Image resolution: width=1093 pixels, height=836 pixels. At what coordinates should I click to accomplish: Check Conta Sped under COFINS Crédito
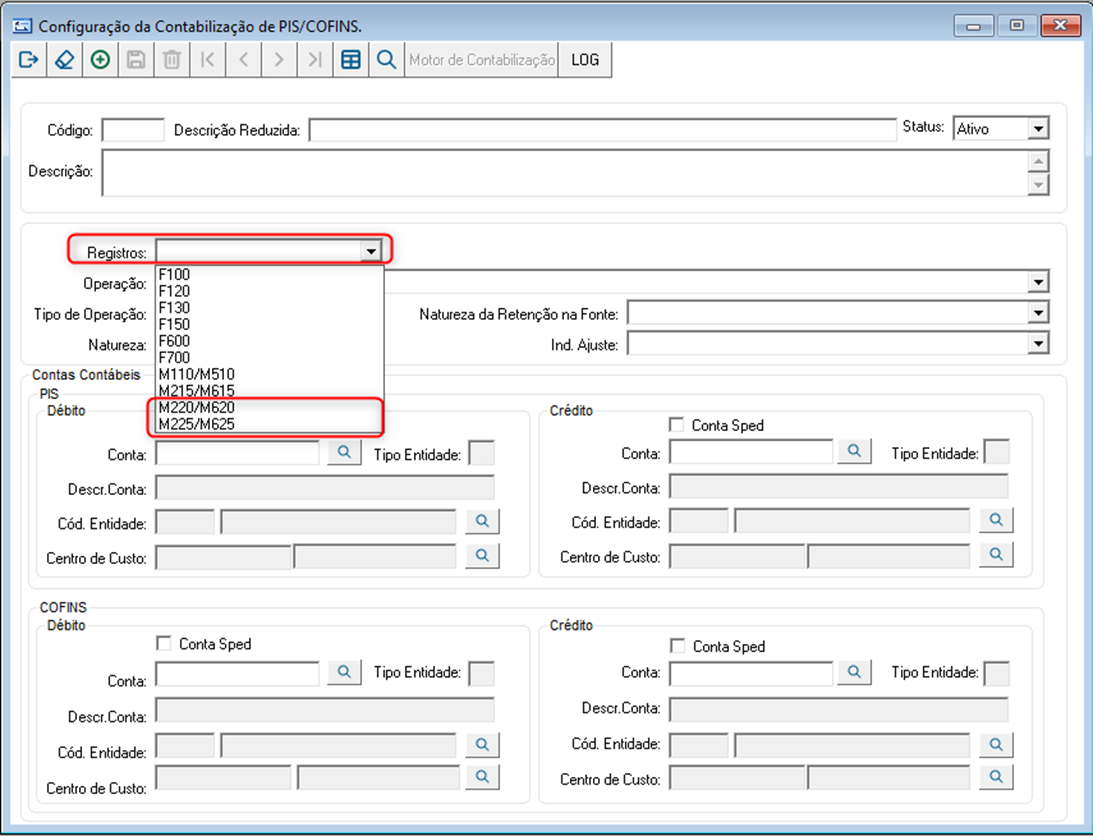678,646
